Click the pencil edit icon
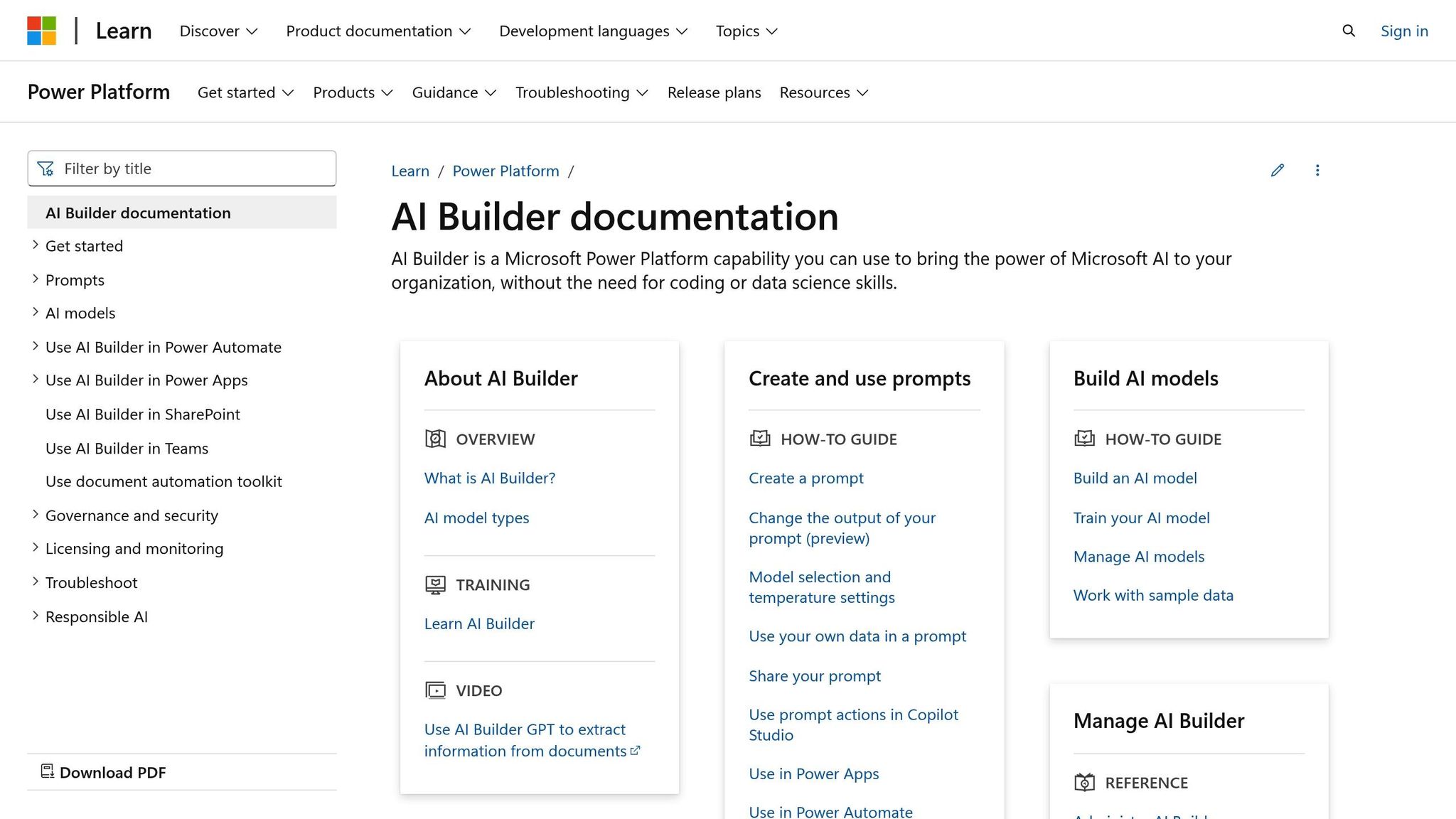The image size is (1456, 819). pyautogui.click(x=1278, y=170)
